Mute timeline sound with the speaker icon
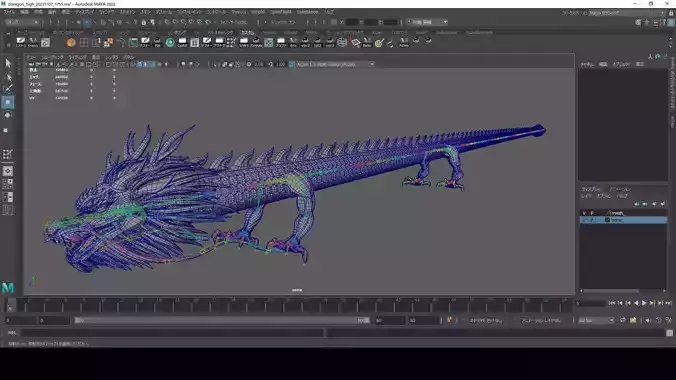676x380 pixels. pos(648,320)
